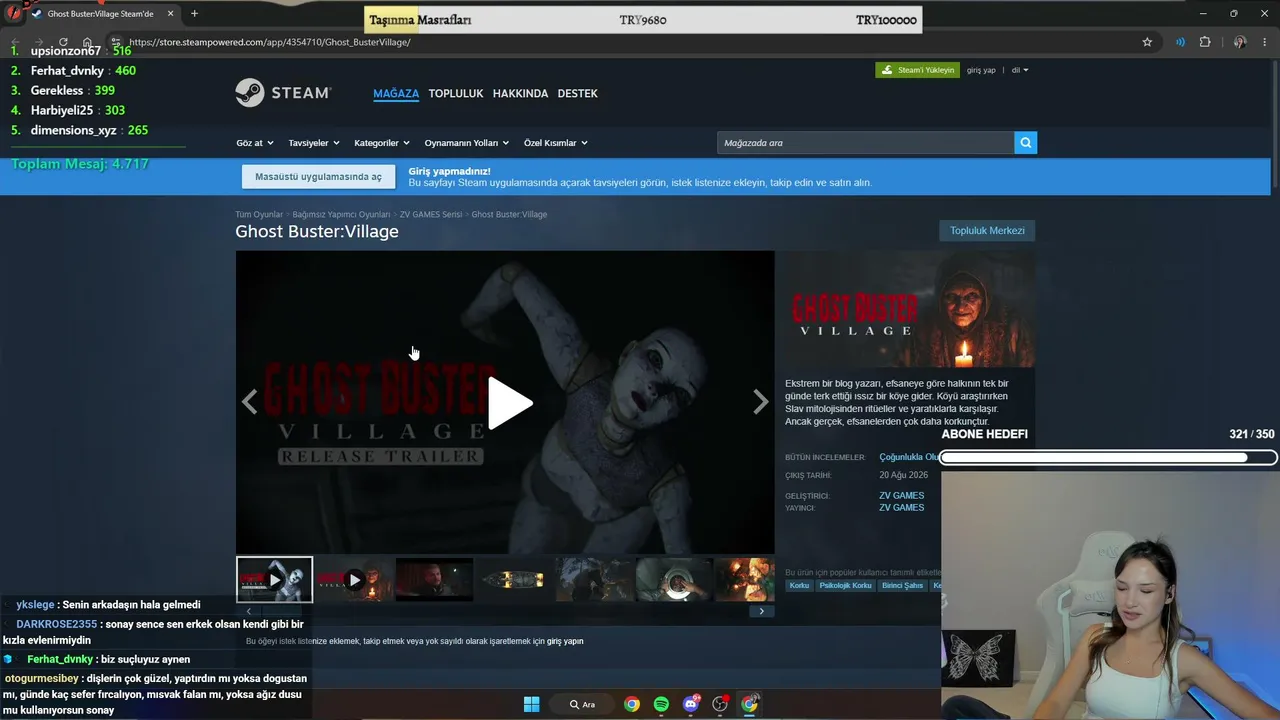Image resolution: width=1280 pixels, height=720 pixels.
Task: Go to the DESTEK tab
Action: click(578, 93)
